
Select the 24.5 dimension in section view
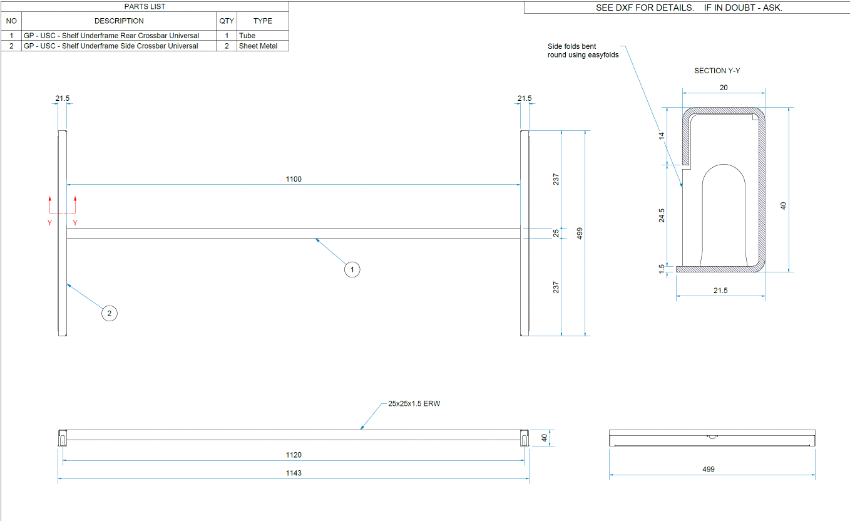coord(662,216)
